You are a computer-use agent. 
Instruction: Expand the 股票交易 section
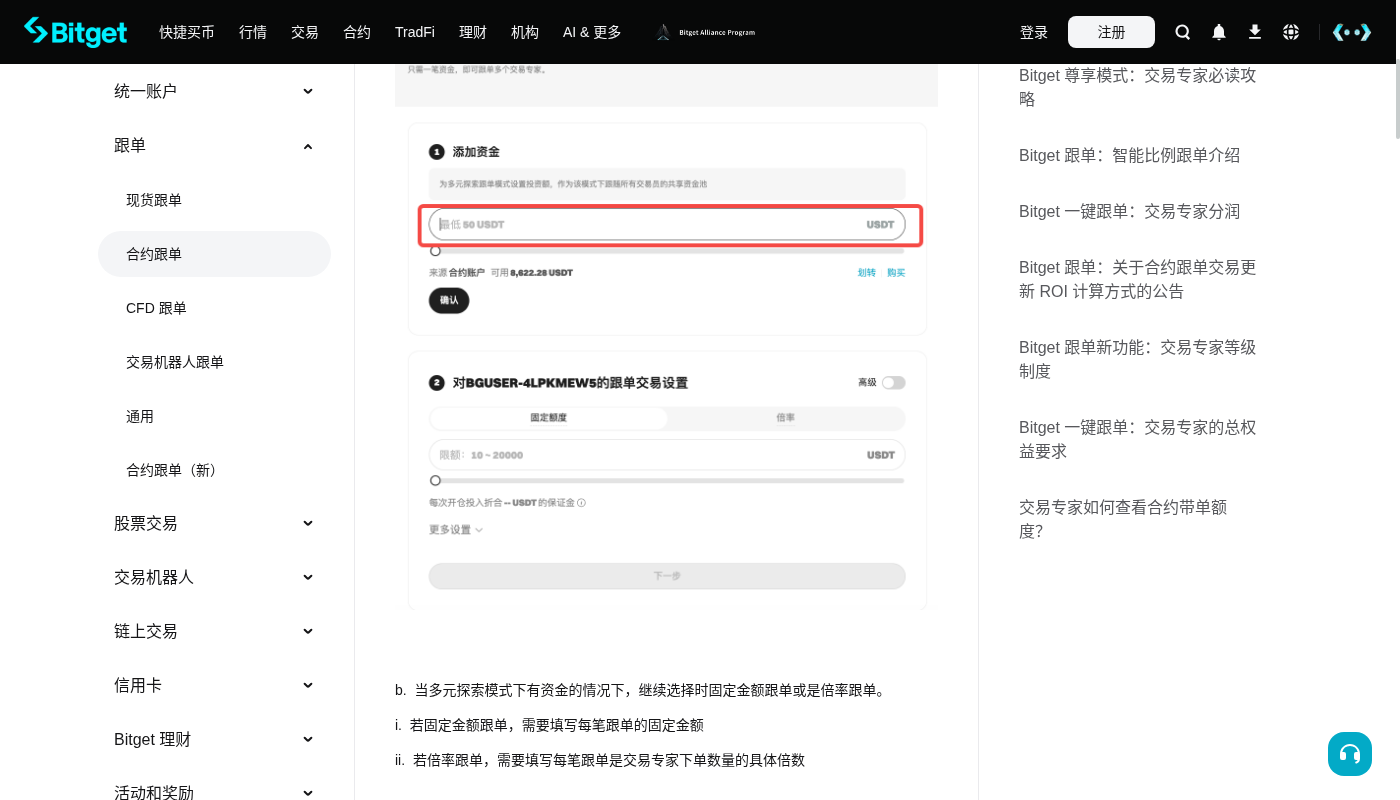pos(214,523)
